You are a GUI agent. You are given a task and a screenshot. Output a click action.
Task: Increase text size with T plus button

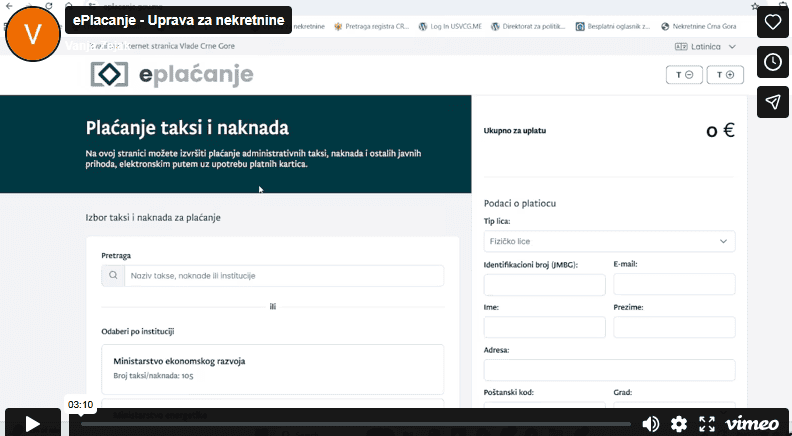(x=725, y=75)
